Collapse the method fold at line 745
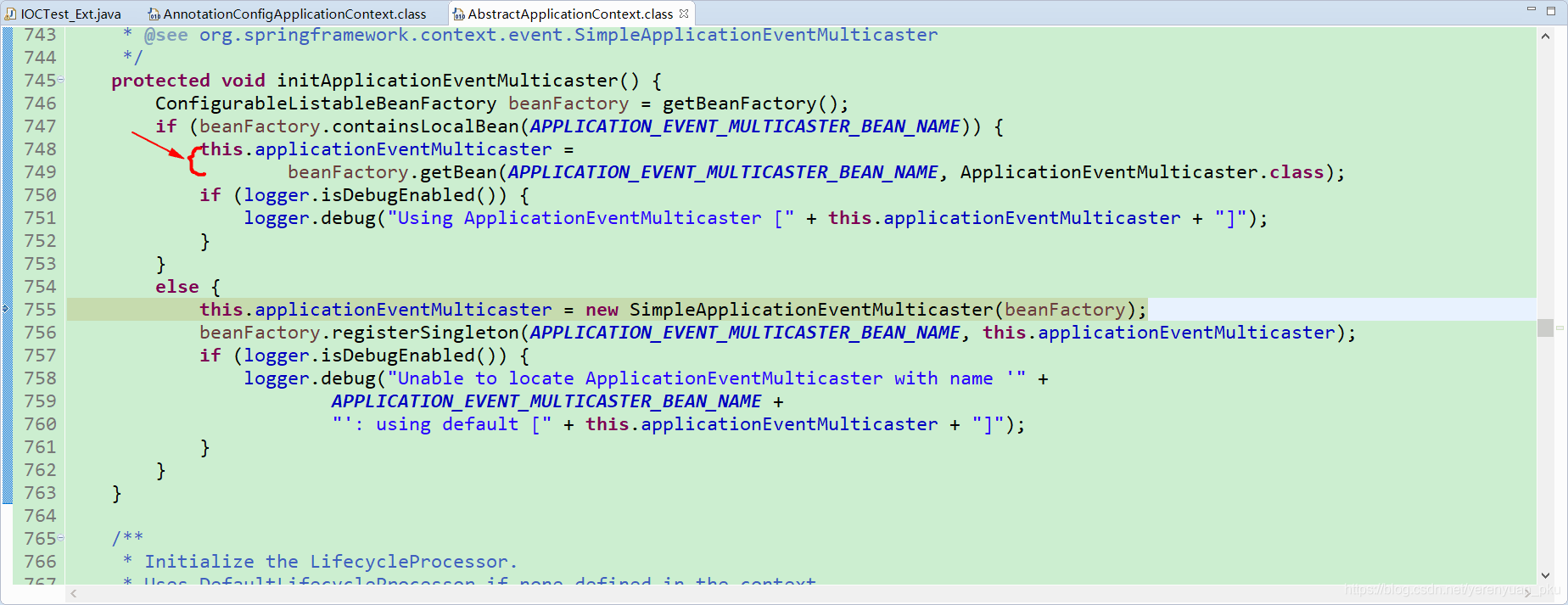The height and width of the screenshot is (605, 1568). [60, 80]
